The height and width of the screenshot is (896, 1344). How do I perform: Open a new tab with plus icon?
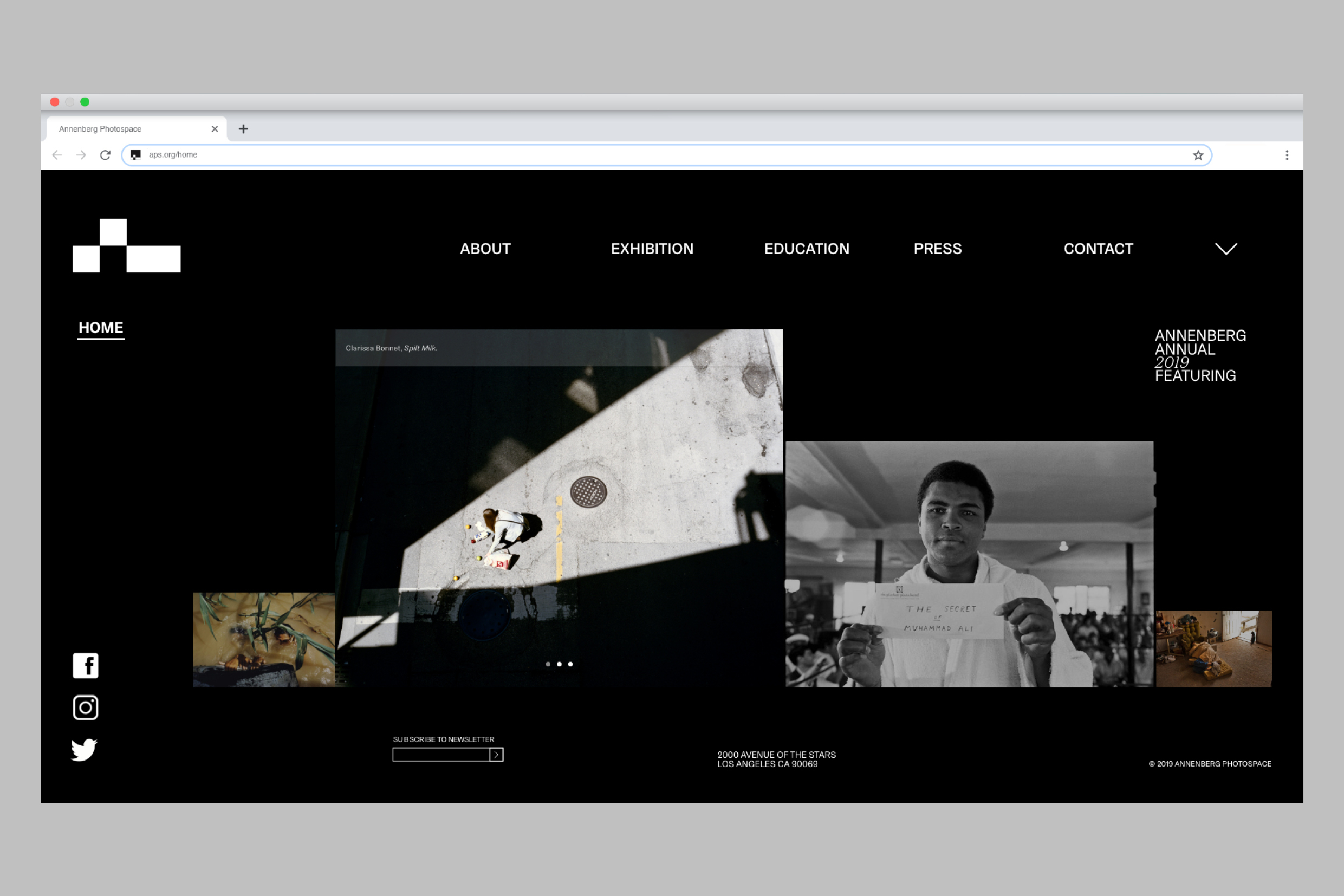243,129
